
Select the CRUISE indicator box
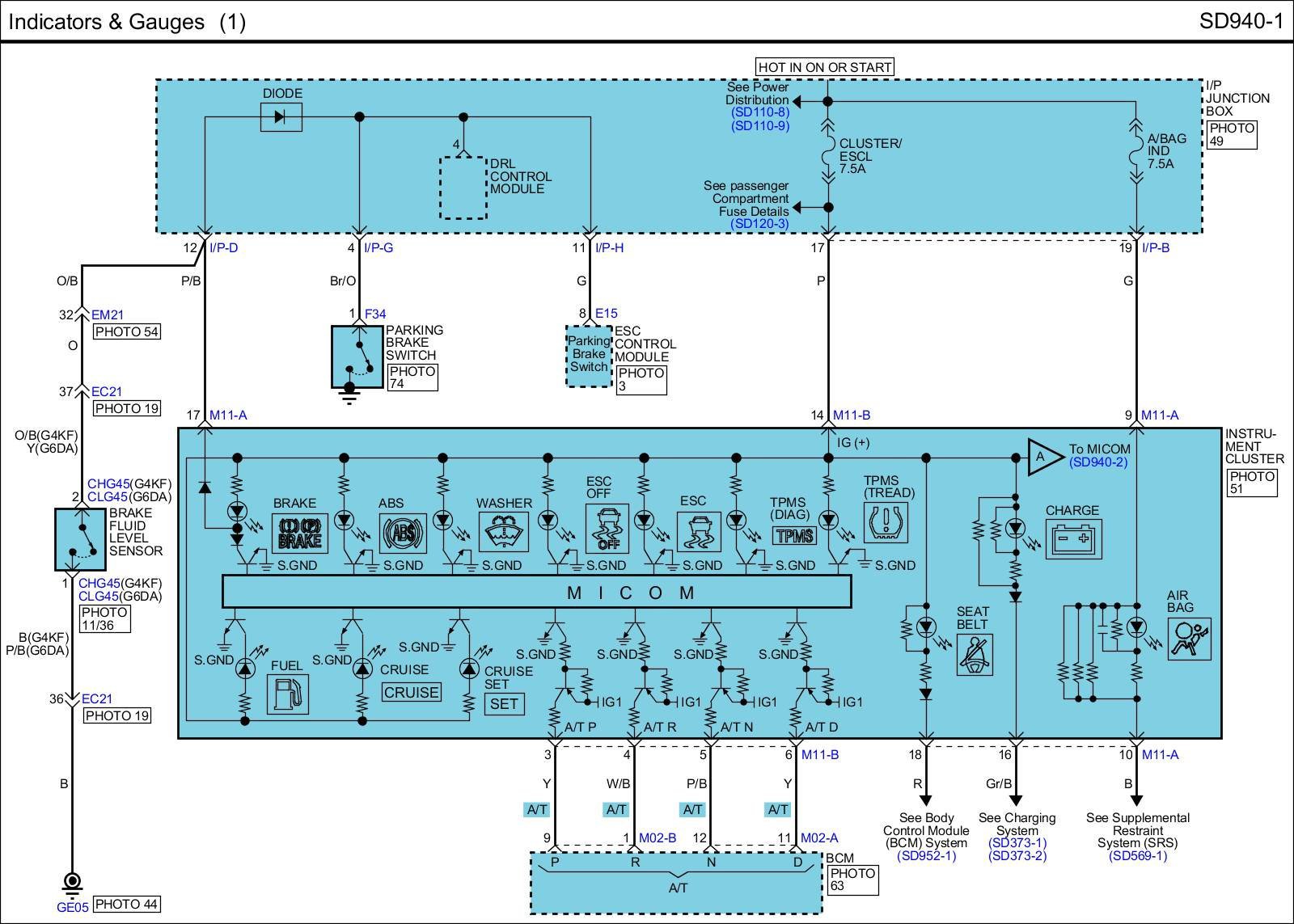[x=412, y=693]
